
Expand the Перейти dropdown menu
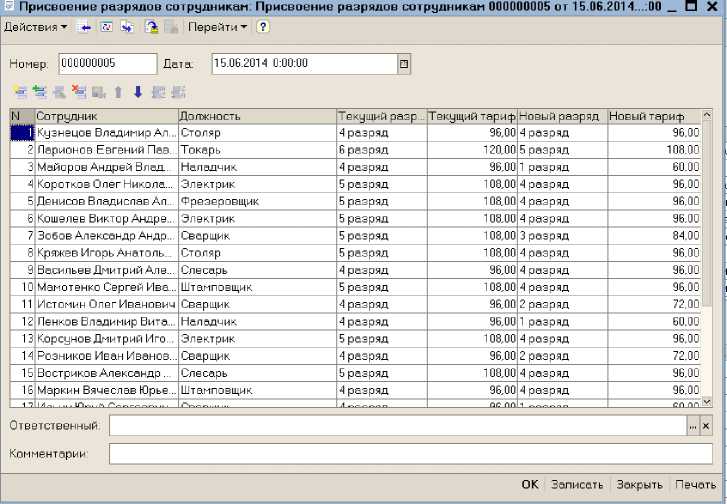217,27
